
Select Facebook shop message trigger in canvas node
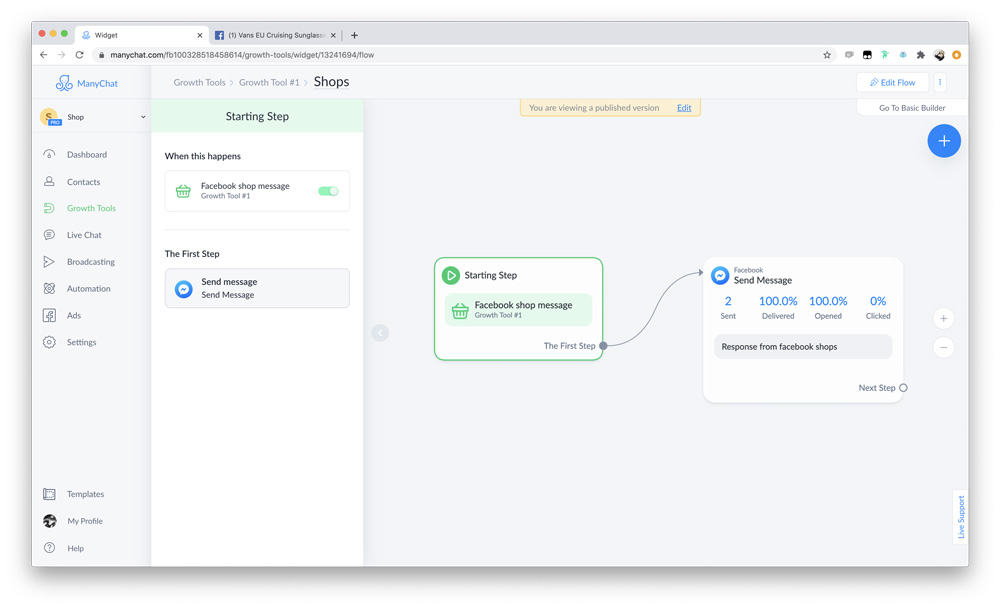click(518, 309)
